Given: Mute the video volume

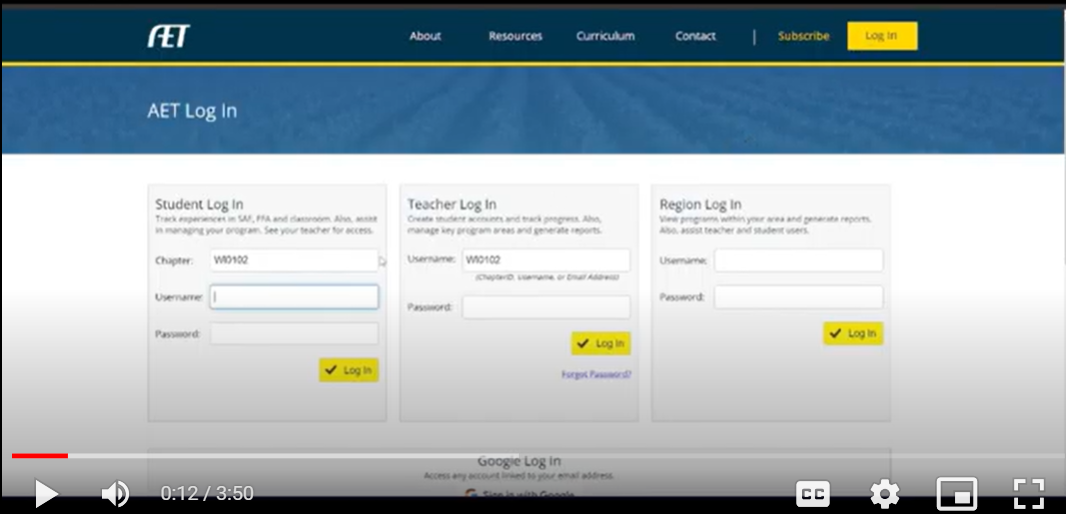Looking at the screenshot, I should coord(115,493).
